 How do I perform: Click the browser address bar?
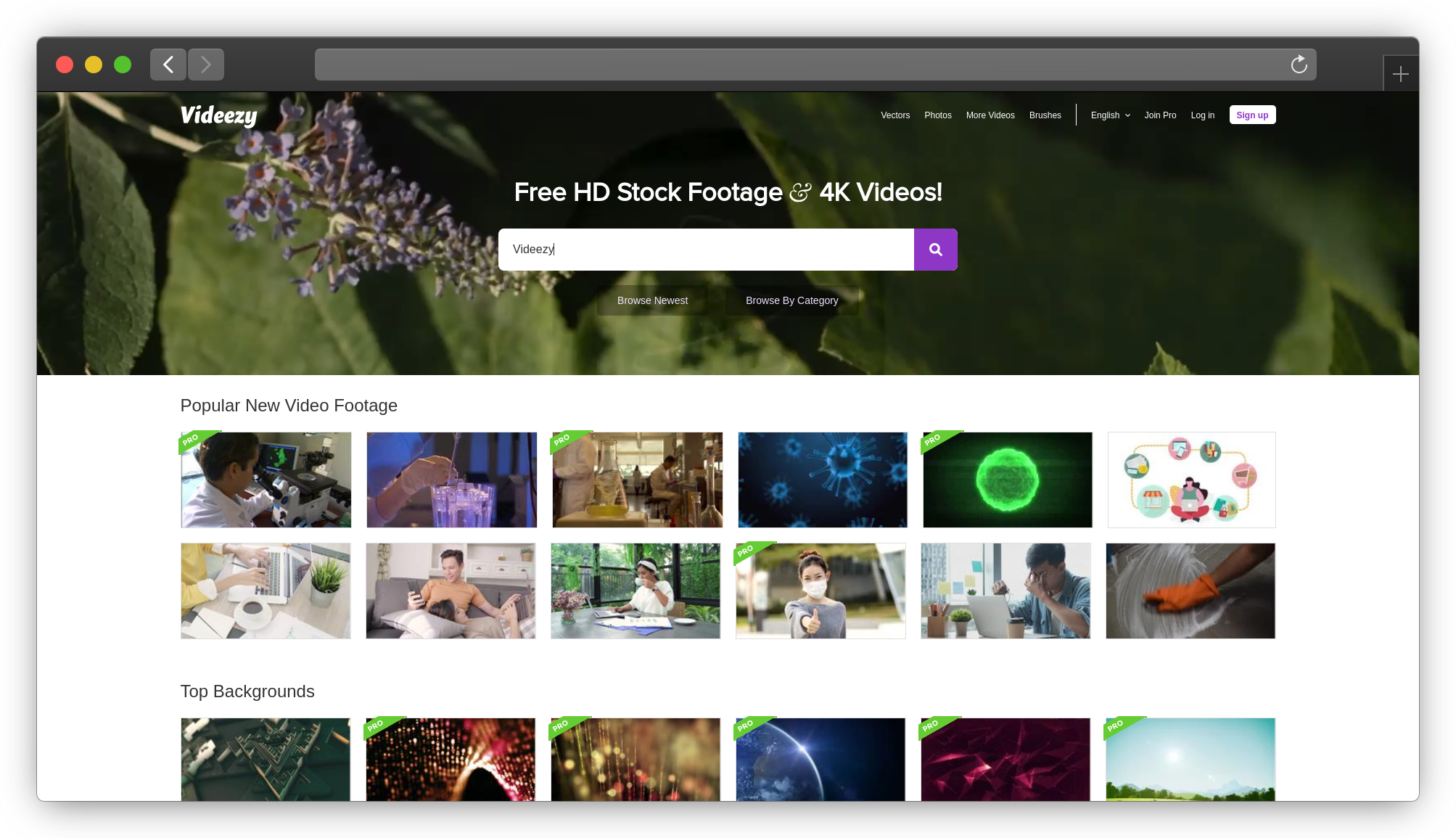point(798,65)
